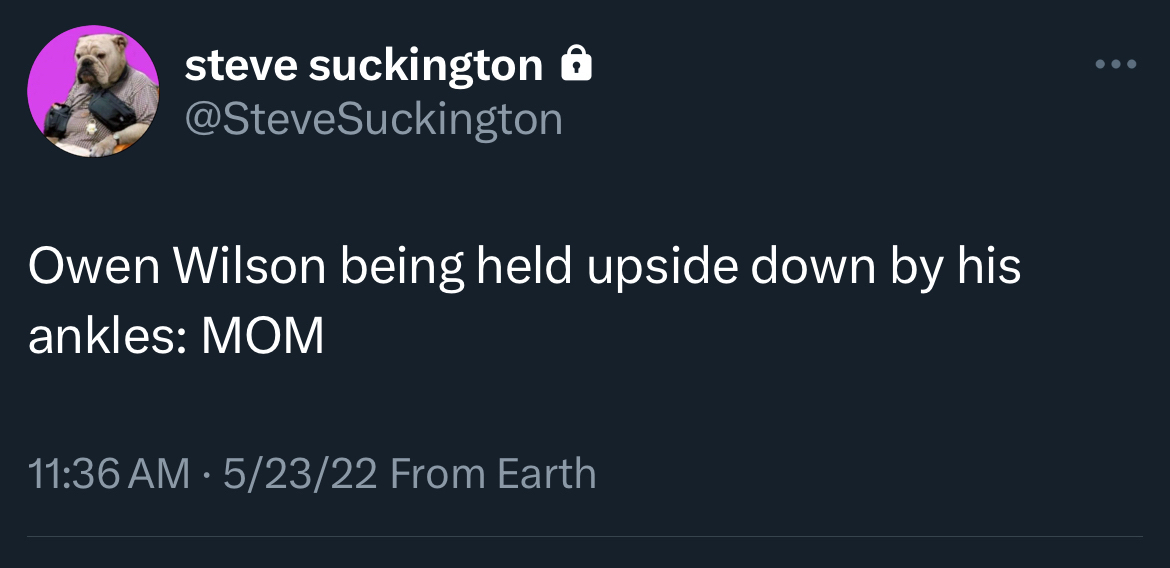Image resolution: width=1170 pixels, height=568 pixels.
Task: Click the word held in the tweet
Action: tap(523, 267)
